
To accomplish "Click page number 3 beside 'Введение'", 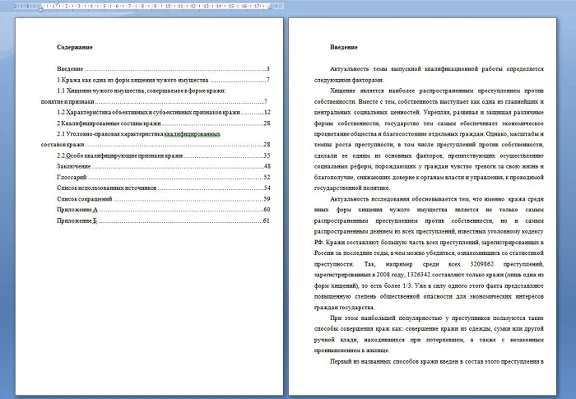I will (x=268, y=69).
